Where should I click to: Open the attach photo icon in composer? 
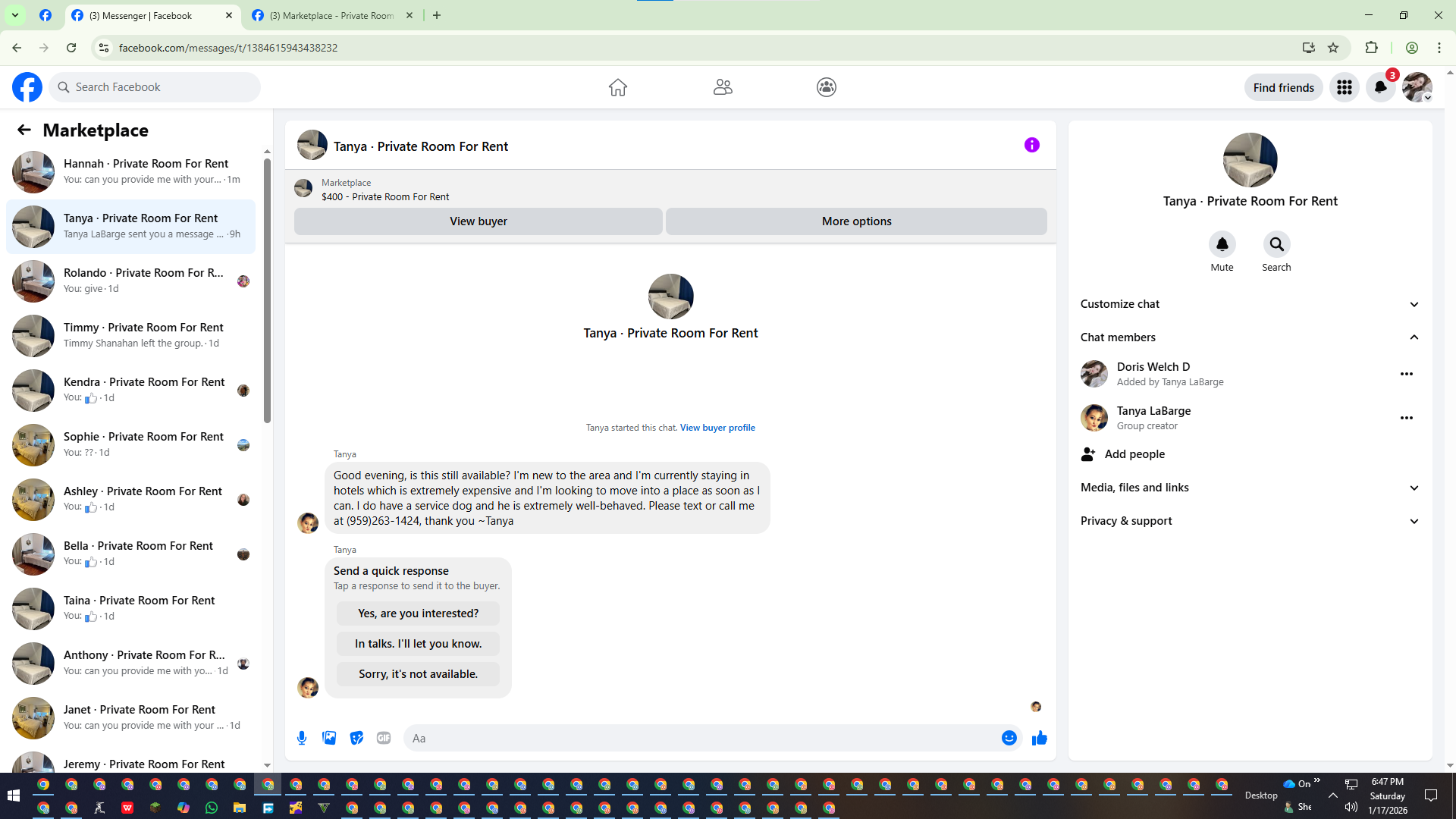(x=329, y=738)
